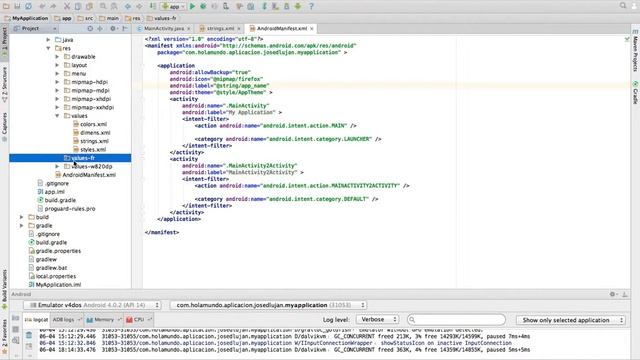
Task: Toggle the Gradle side panel
Action: (x=636, y=92)
